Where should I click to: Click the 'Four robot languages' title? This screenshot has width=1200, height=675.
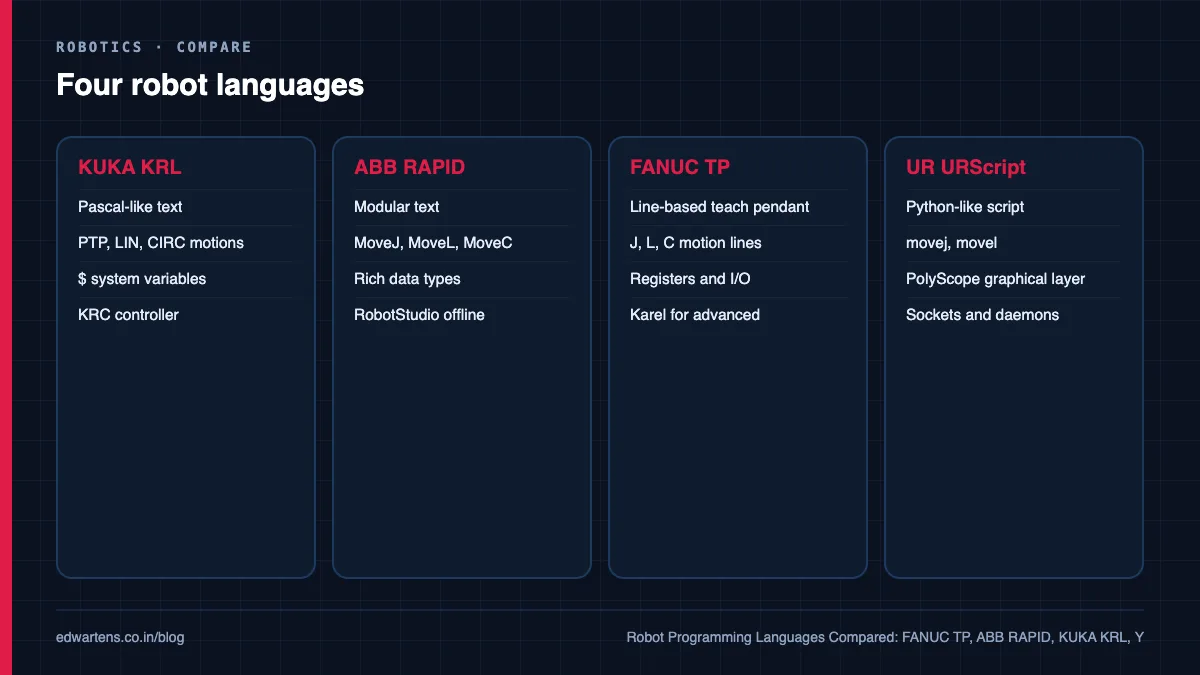(x=210, y=84)
